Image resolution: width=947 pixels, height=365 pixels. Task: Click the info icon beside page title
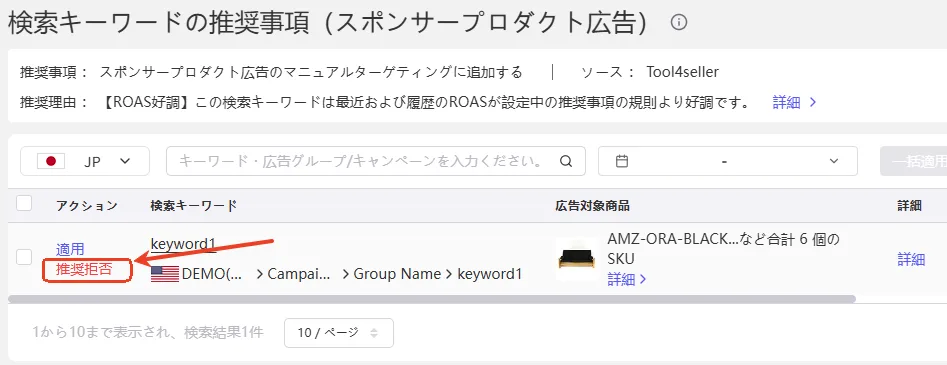point(679,23)
